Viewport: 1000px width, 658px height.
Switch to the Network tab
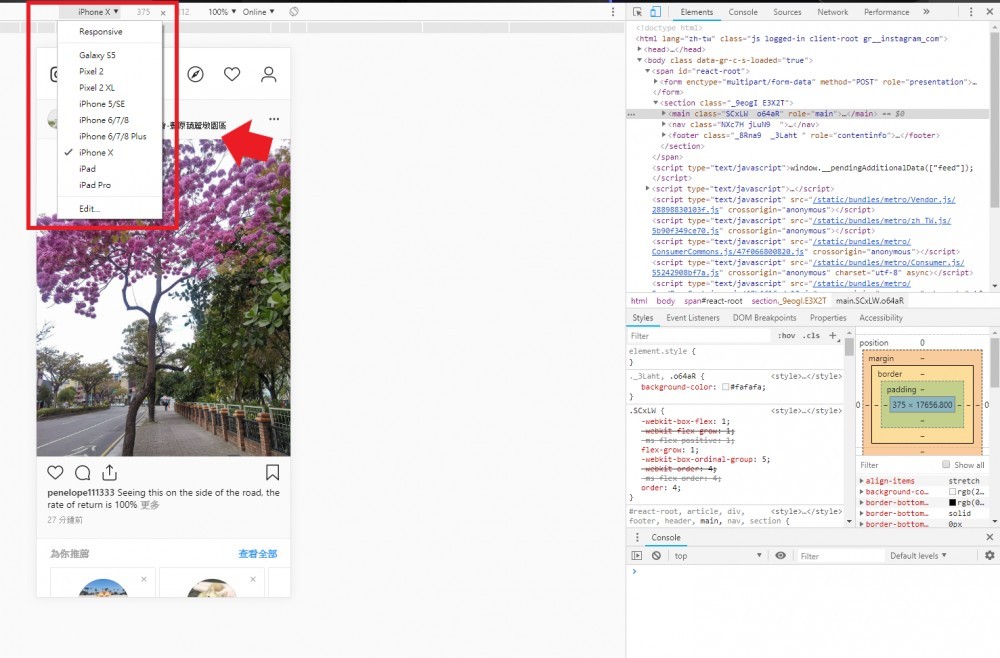click(832, 11)
